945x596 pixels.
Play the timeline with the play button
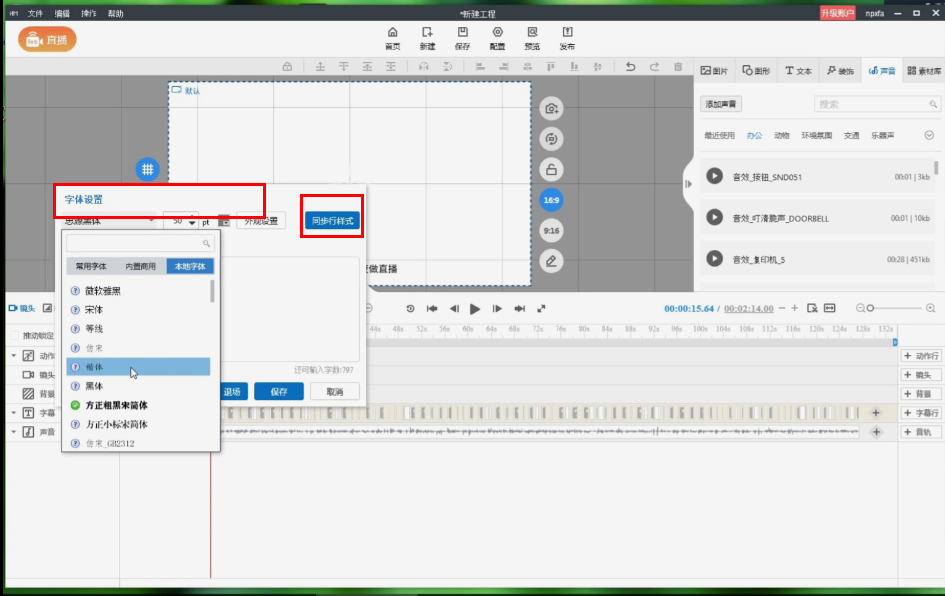pyautogui.click(x=475, y=309)
